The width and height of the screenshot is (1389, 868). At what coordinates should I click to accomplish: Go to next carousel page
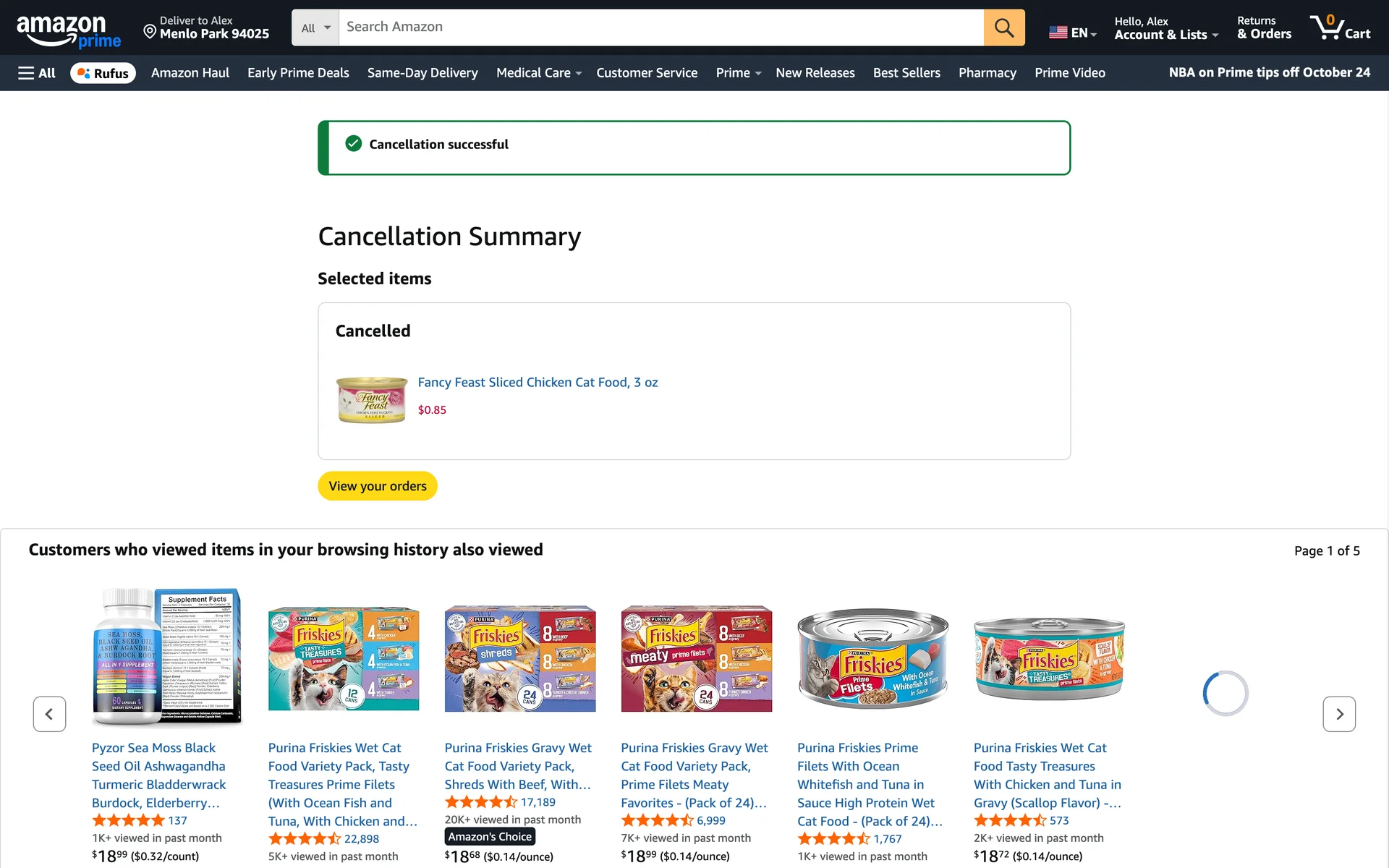[x=1338, y=714]
